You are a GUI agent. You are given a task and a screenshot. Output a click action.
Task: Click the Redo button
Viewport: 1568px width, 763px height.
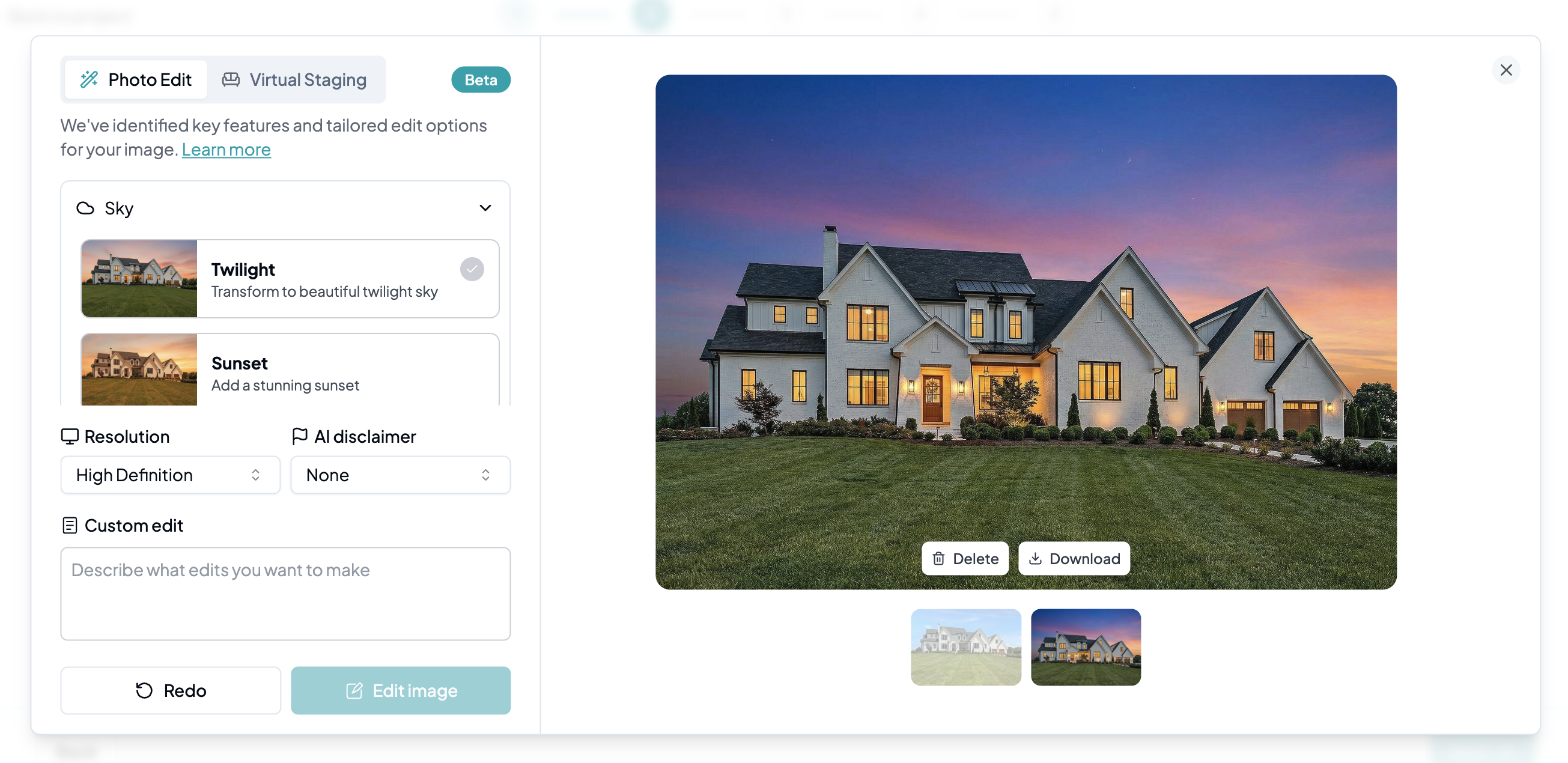coord(171,690)
